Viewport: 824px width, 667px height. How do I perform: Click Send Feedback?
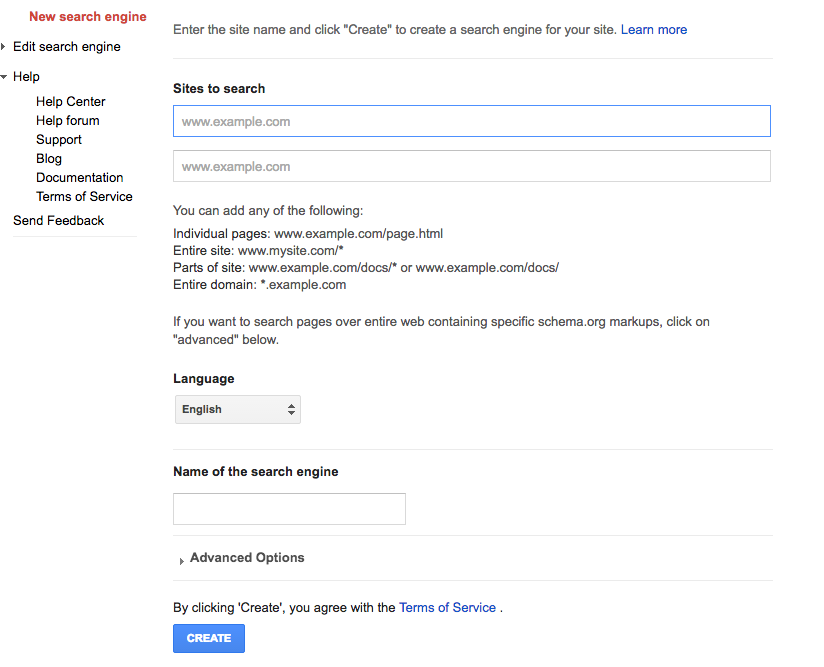click(58, 220)
